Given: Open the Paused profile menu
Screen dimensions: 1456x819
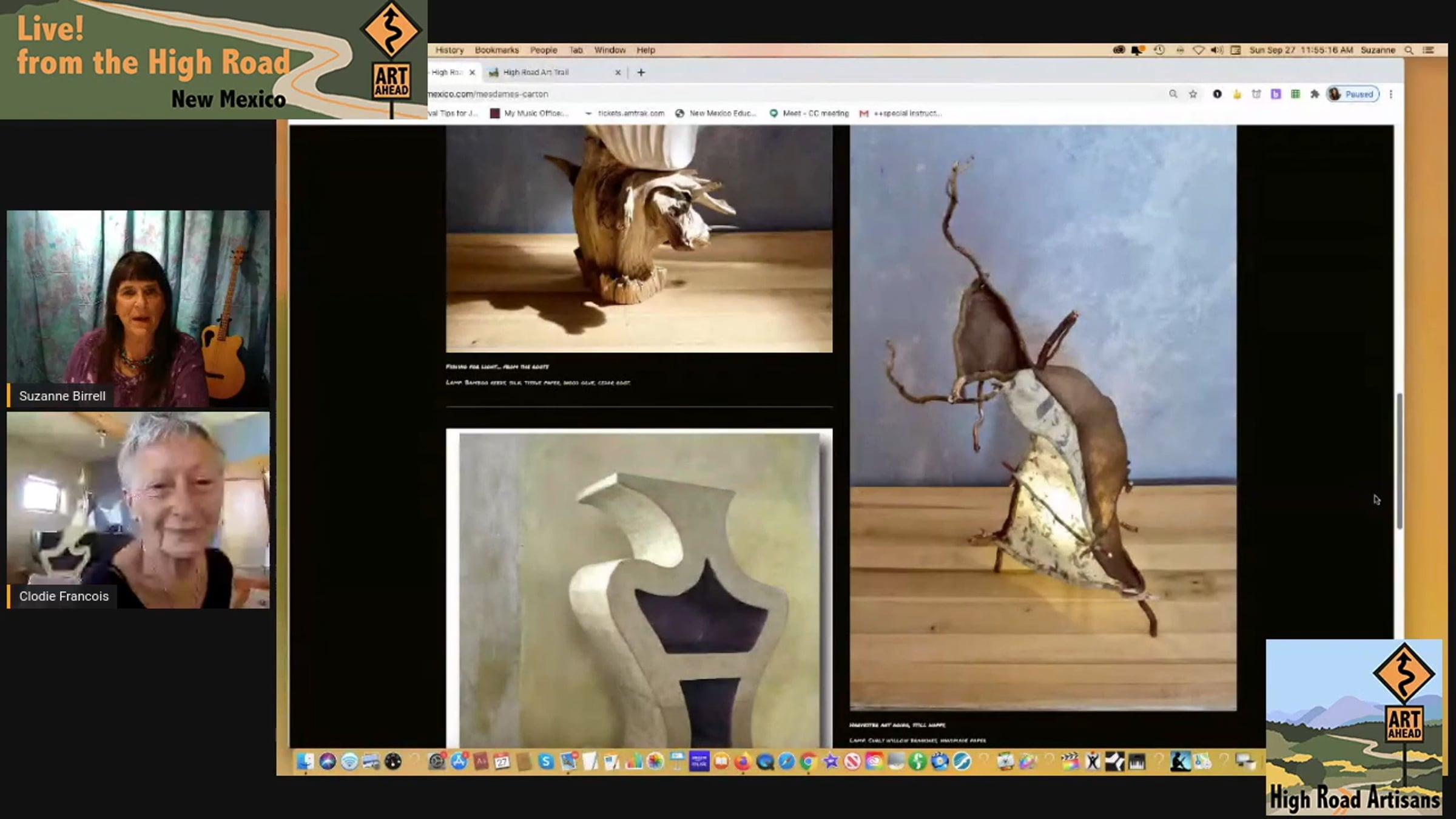Looking at the screenshot, I should (x=1353, y=94).
